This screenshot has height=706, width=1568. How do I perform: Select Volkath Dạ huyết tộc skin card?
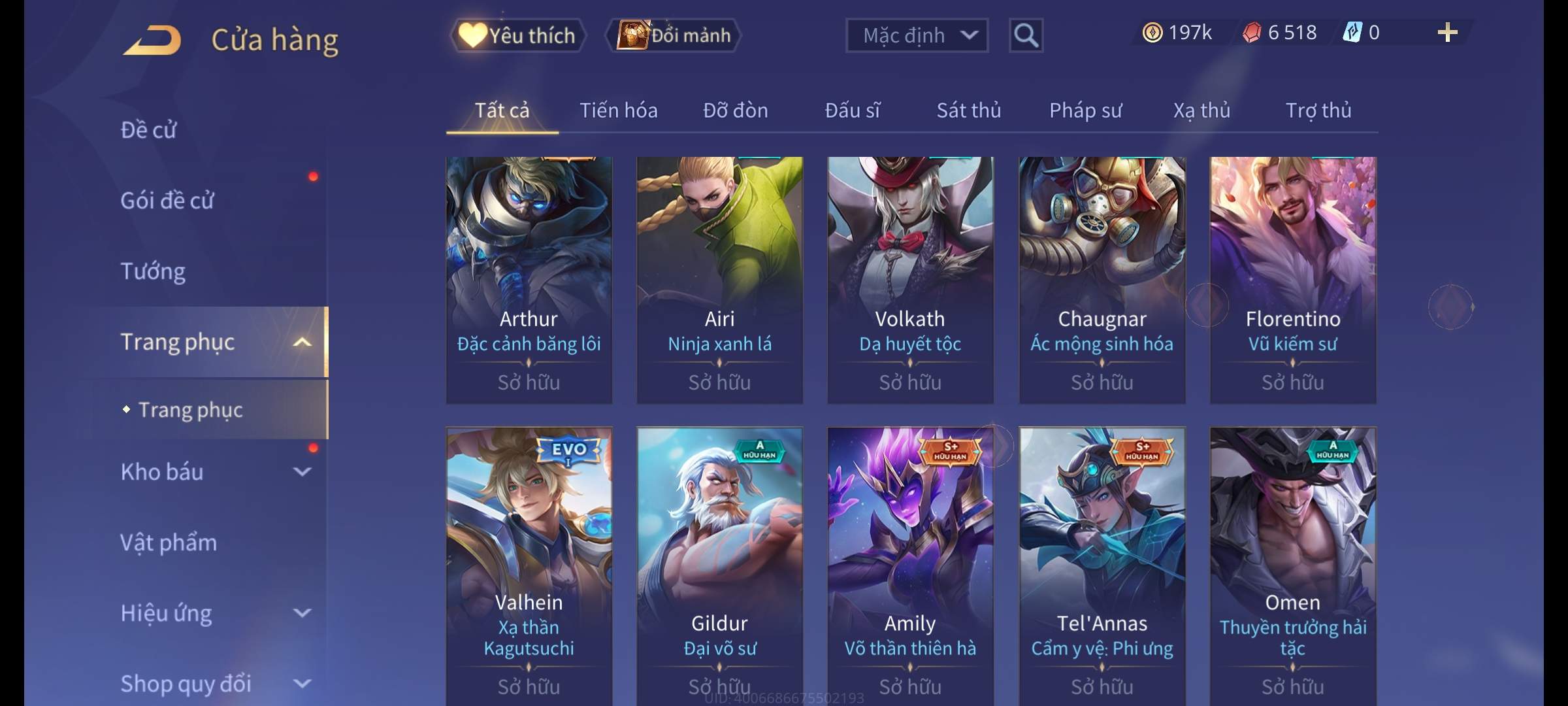click(910, 280)
